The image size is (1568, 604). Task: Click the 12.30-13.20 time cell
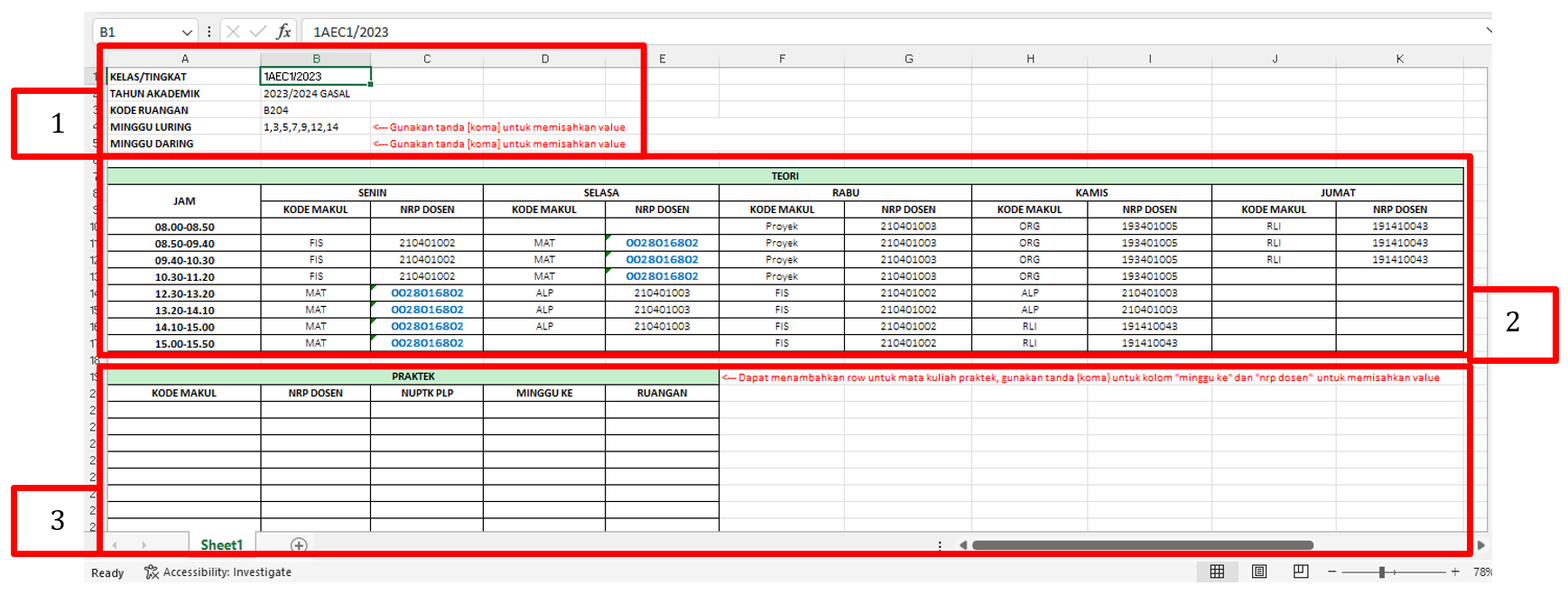coord(184,293)
